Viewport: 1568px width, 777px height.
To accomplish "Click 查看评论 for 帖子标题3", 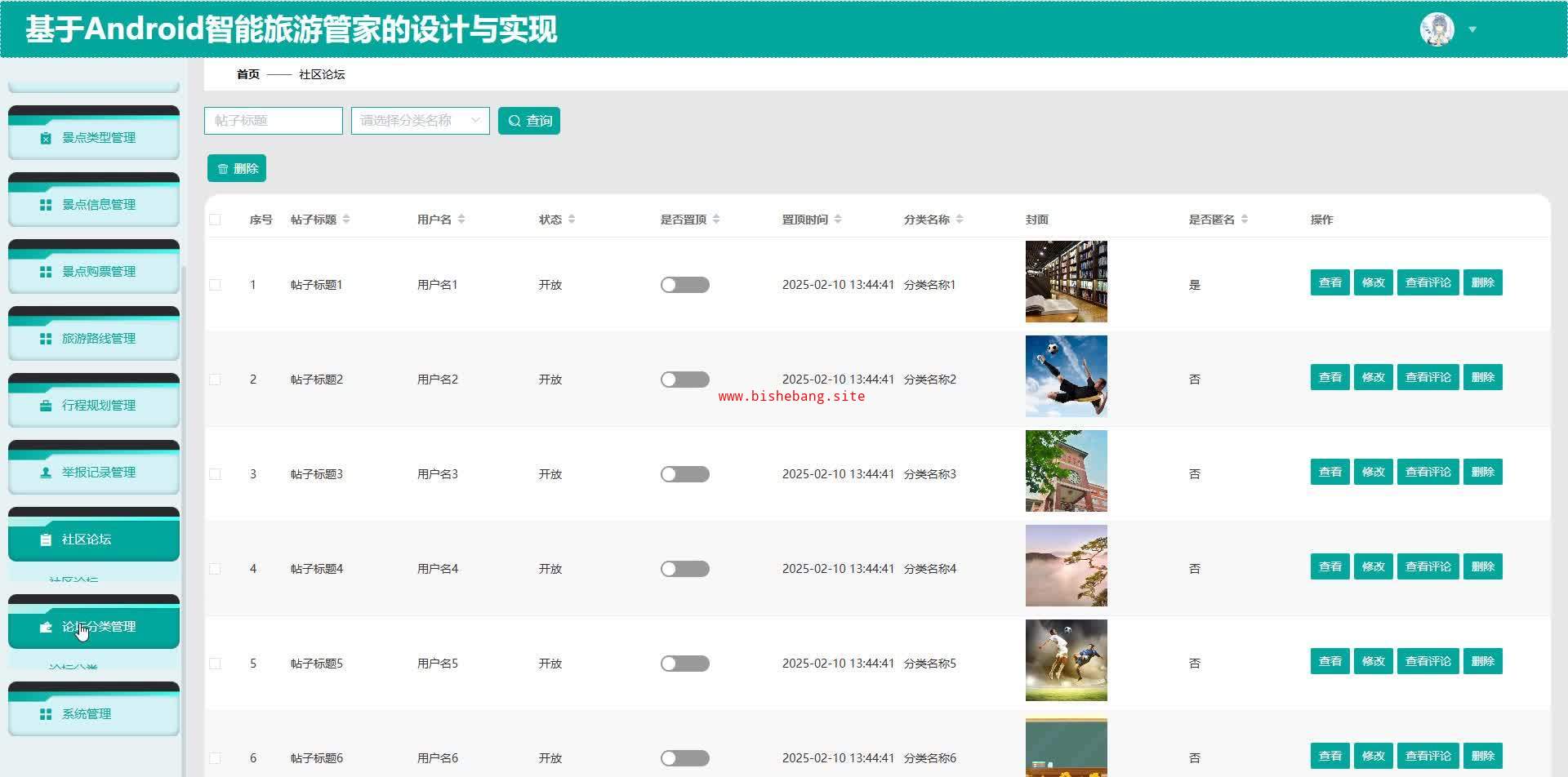I will click(1428, 472).
